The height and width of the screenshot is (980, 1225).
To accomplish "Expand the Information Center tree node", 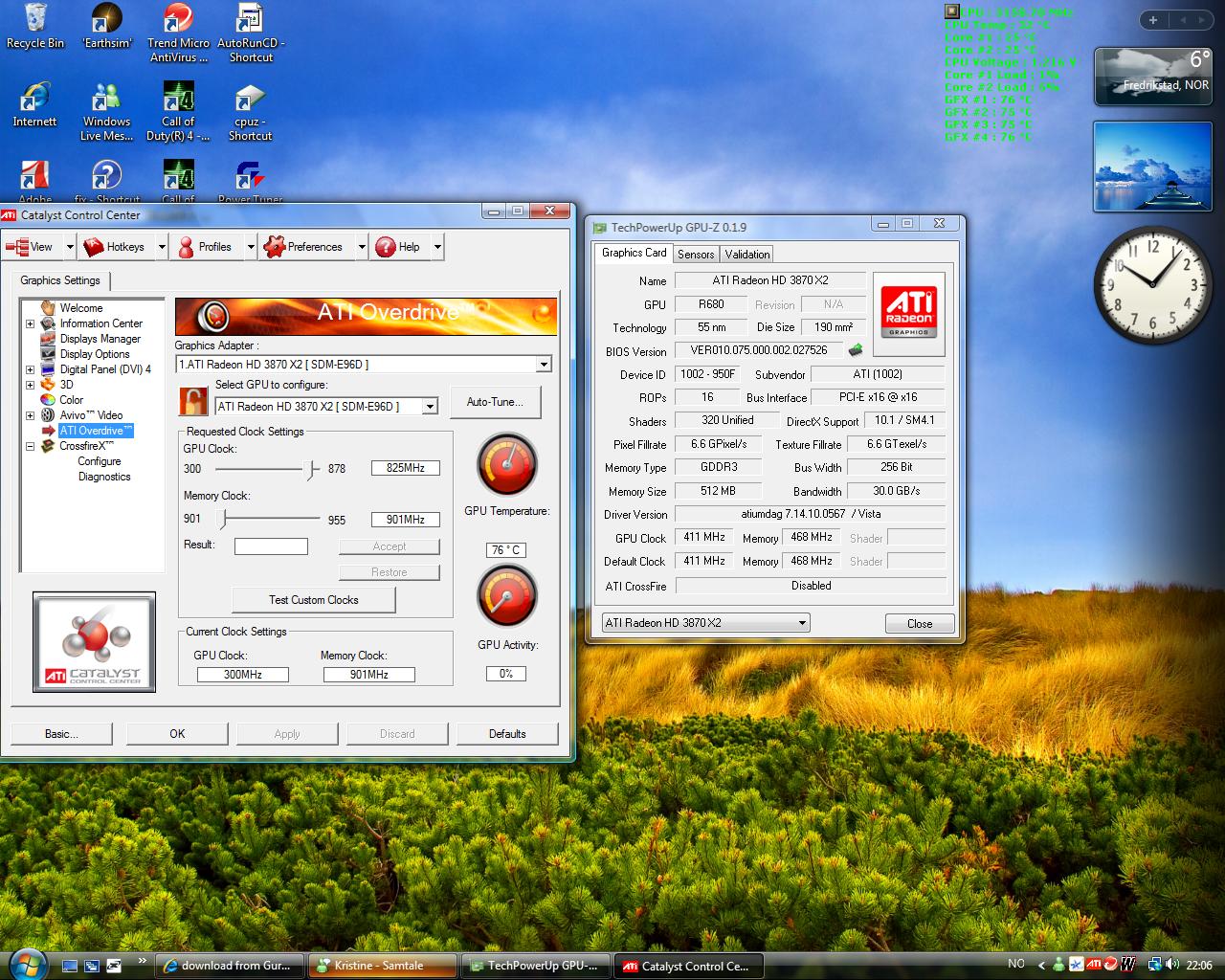I will 30,323.
